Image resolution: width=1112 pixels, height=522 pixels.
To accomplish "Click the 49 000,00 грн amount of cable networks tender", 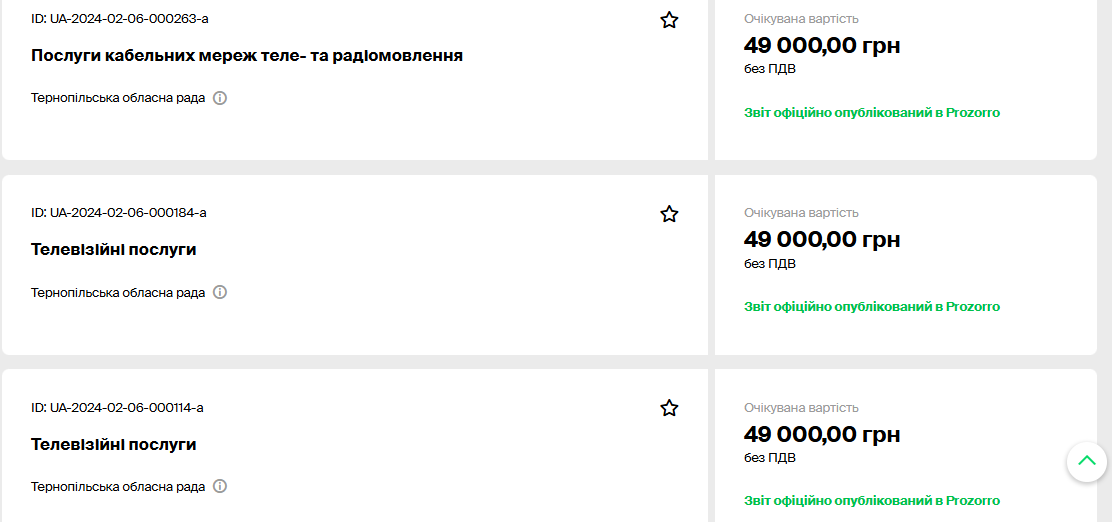I will click(821, 45).
